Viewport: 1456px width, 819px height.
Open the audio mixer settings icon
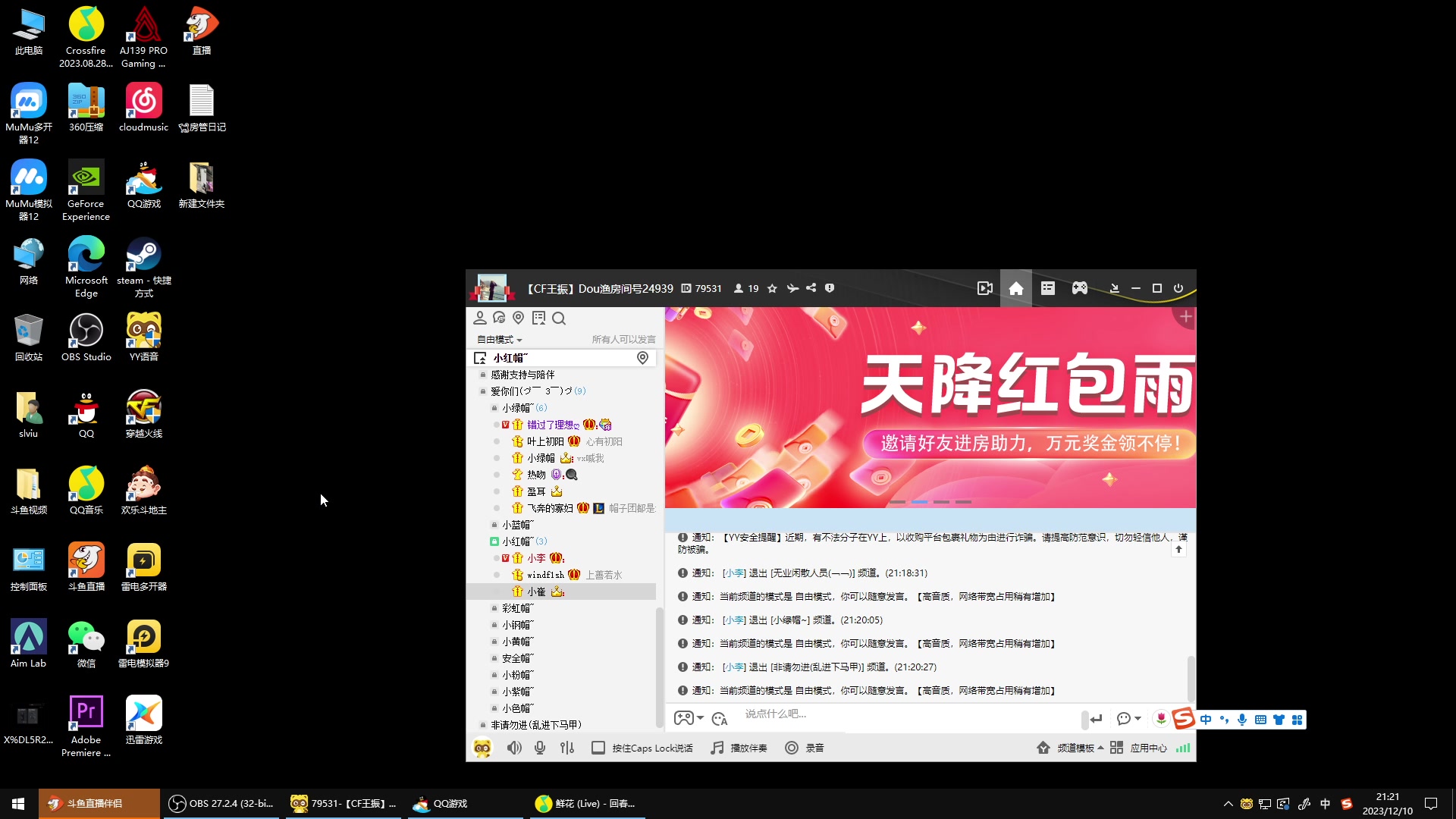tap(567, 748)
